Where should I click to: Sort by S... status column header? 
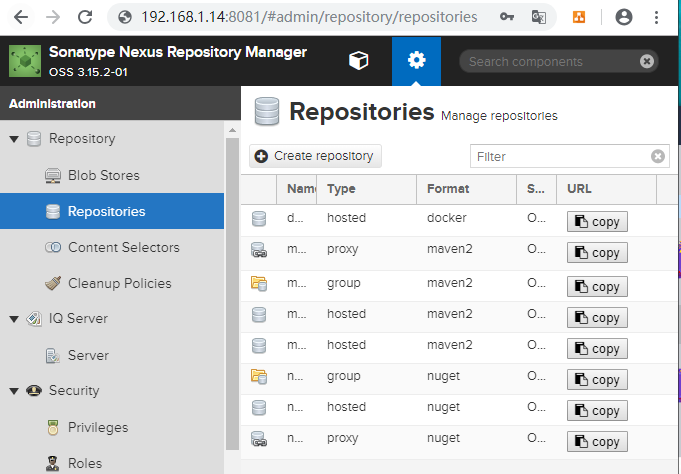[536, 189]
